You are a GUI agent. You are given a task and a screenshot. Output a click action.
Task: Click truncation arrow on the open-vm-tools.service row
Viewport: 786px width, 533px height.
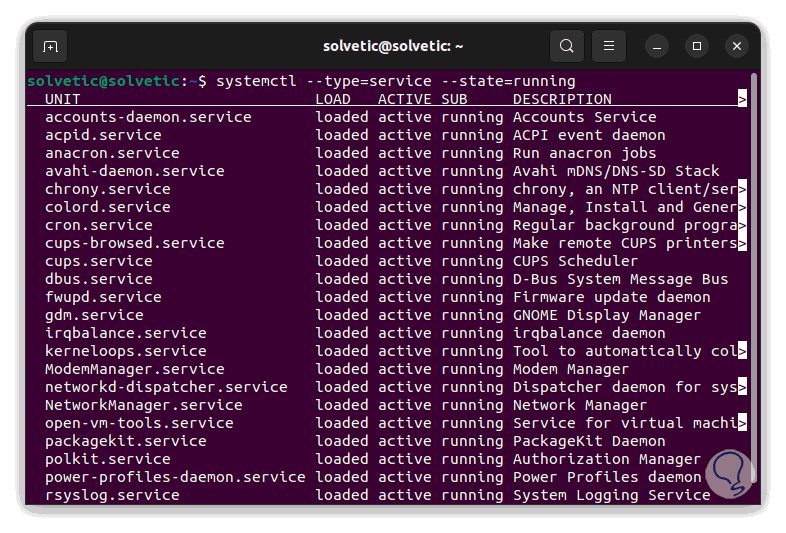point(742,423)
